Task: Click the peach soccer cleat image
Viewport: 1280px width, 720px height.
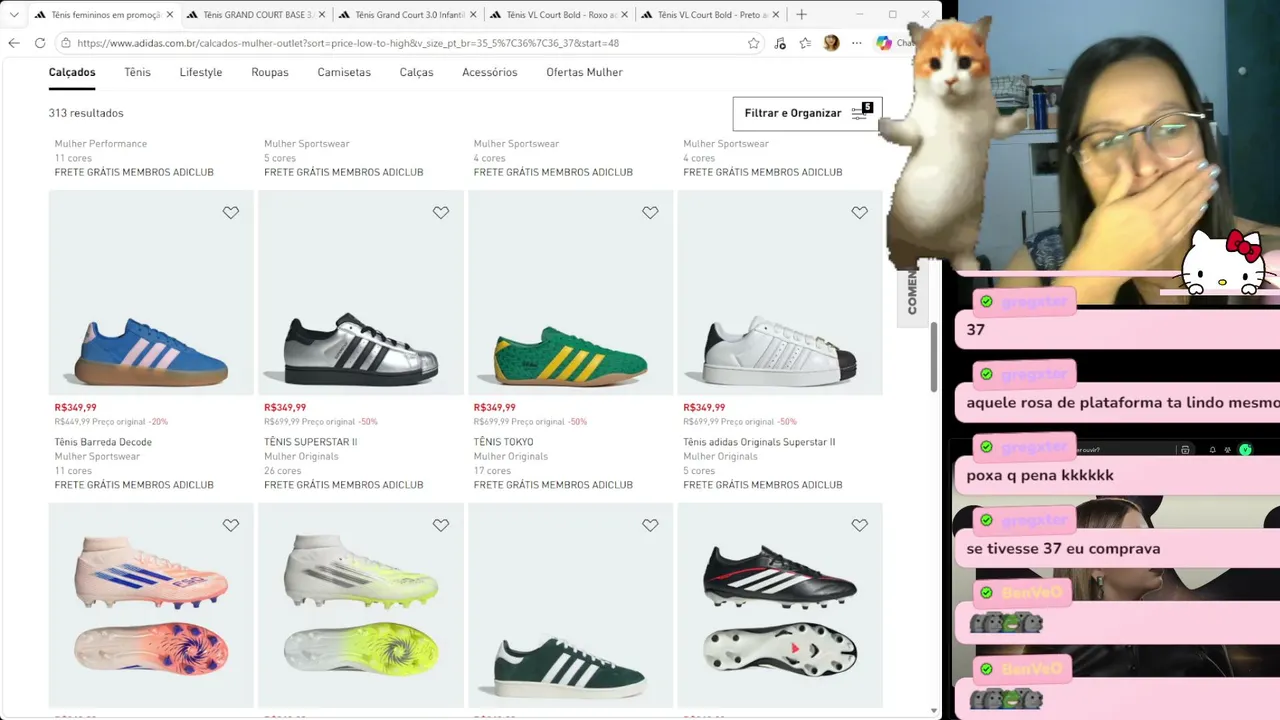Action: [151, 605]
